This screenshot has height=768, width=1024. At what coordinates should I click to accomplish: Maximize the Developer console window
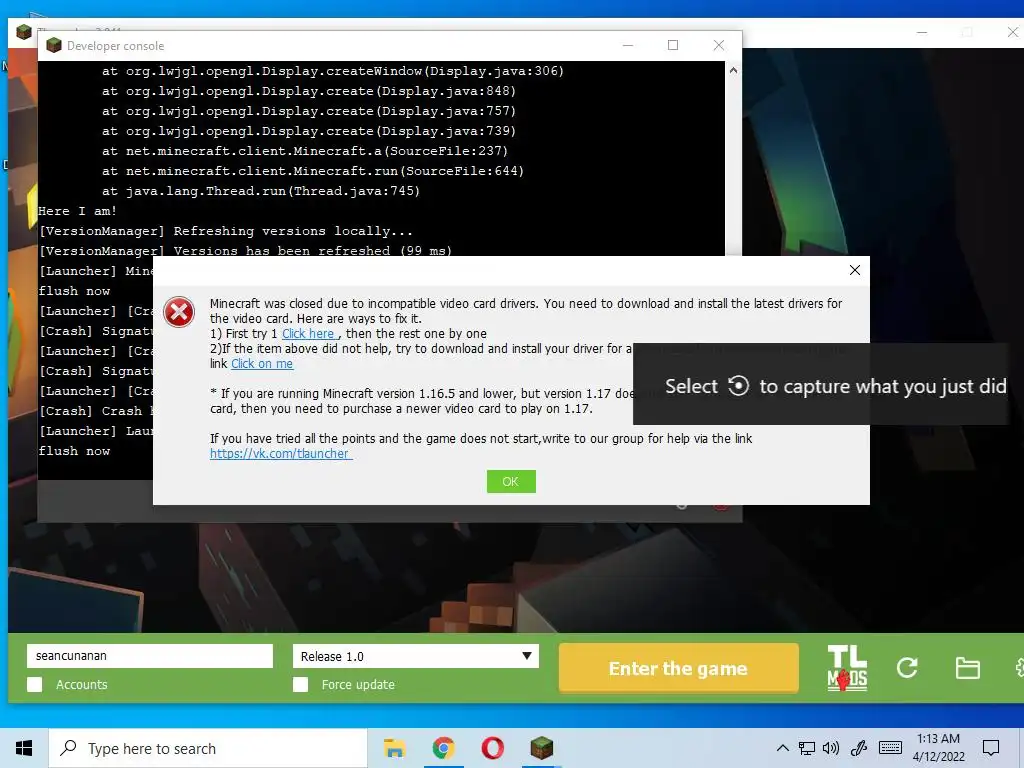point(673,45)
